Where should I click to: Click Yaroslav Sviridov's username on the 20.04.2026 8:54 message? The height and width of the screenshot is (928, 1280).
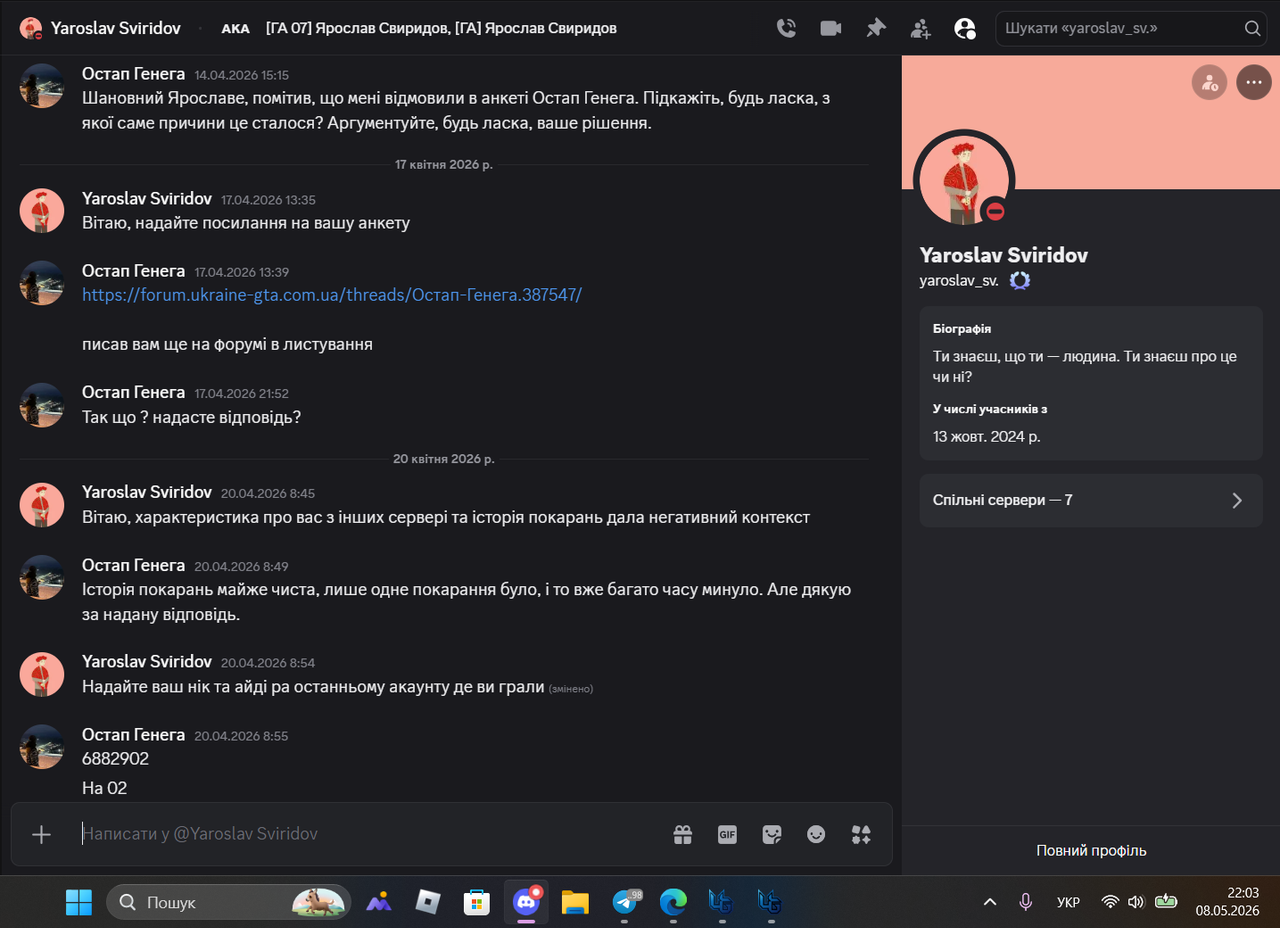click(x=147, y=662)
